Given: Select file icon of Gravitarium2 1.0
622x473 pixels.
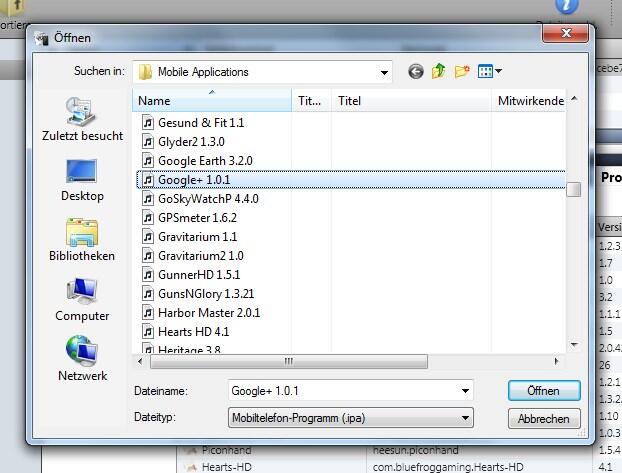Looking at the screenshot, I should tap(148, 256).
